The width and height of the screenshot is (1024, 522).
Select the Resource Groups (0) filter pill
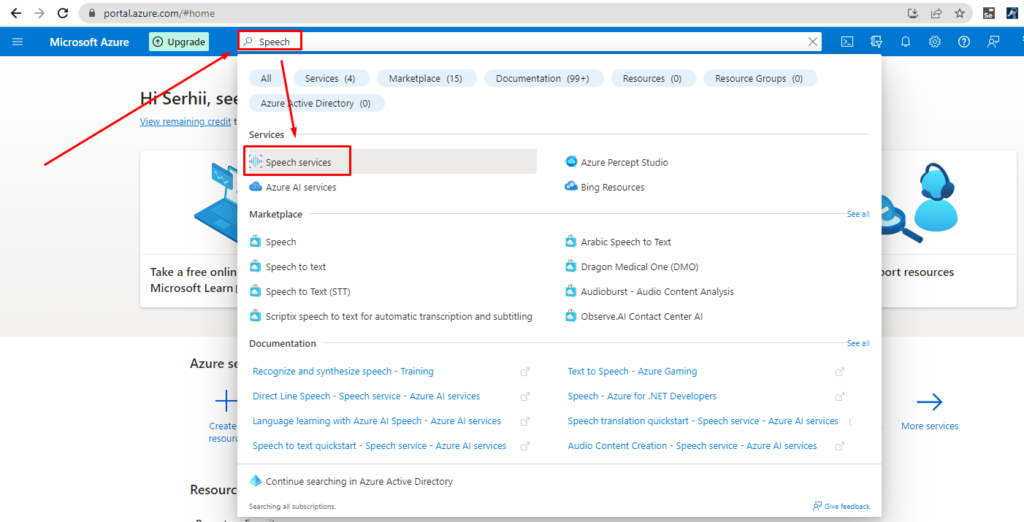[760, 78]
